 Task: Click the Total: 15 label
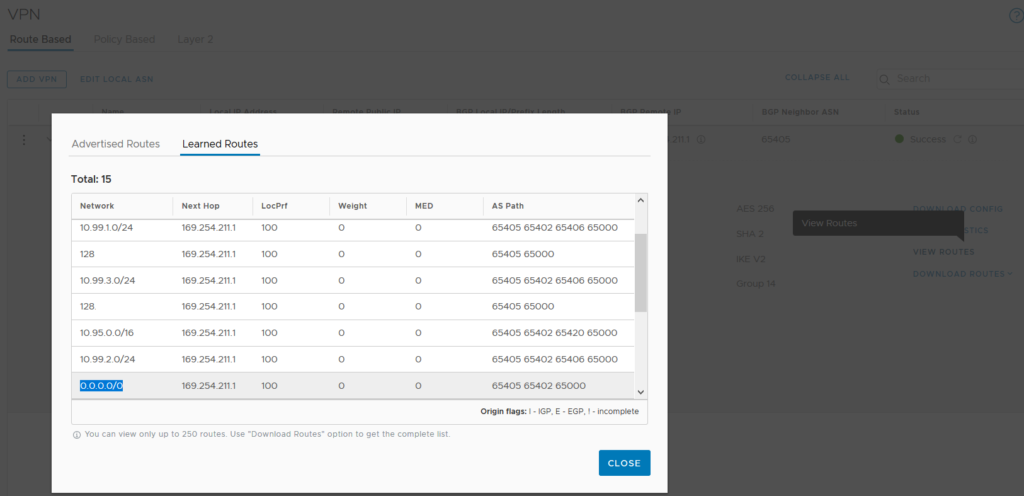91,179
